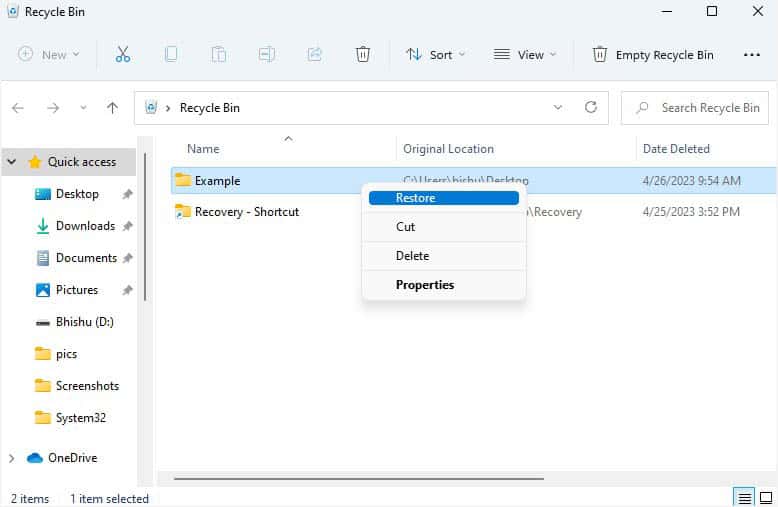Viewport: 778px width, 507px height.
Task: Choose Restore from context menu
Action: tap(444, 198)
